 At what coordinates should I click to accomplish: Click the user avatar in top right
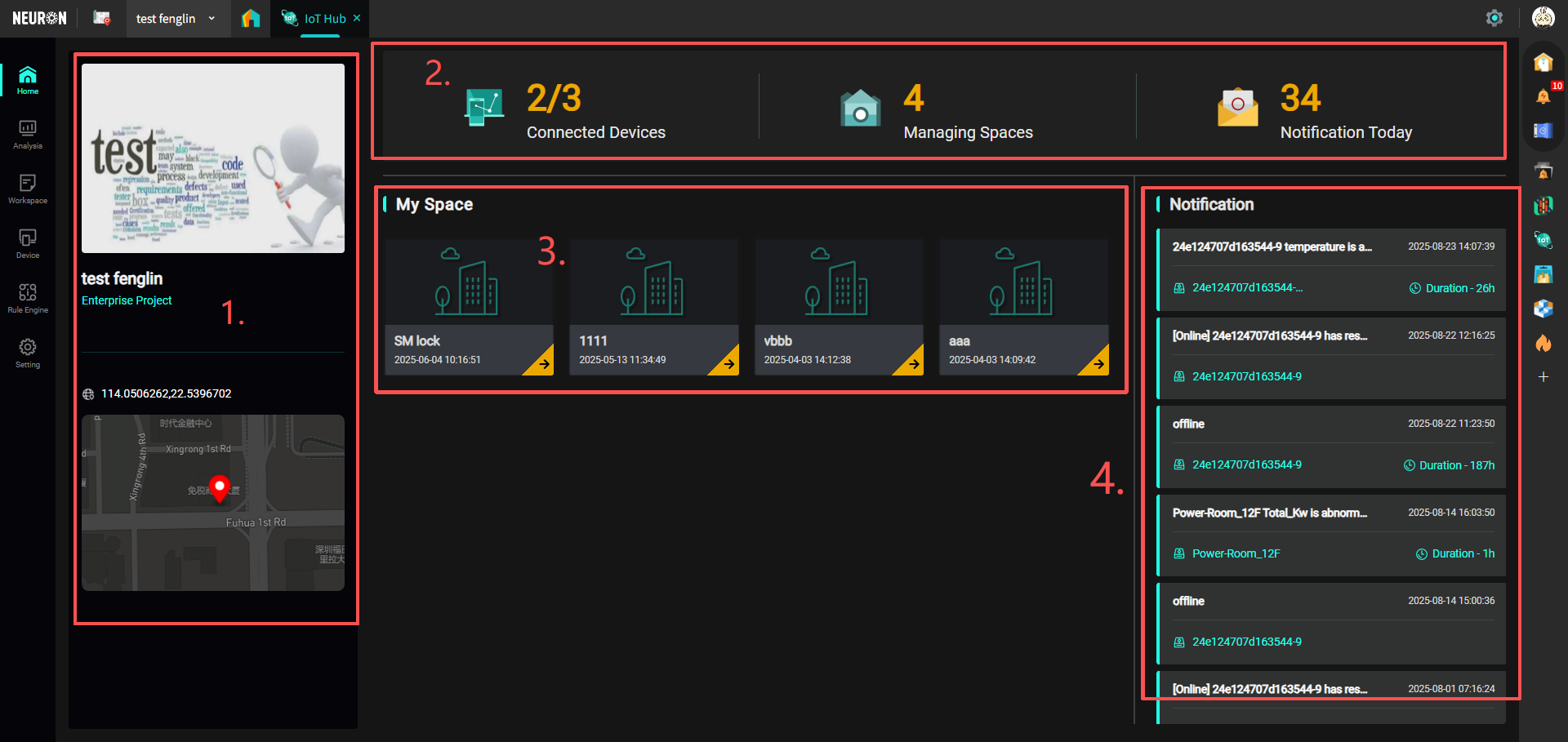1543,18
